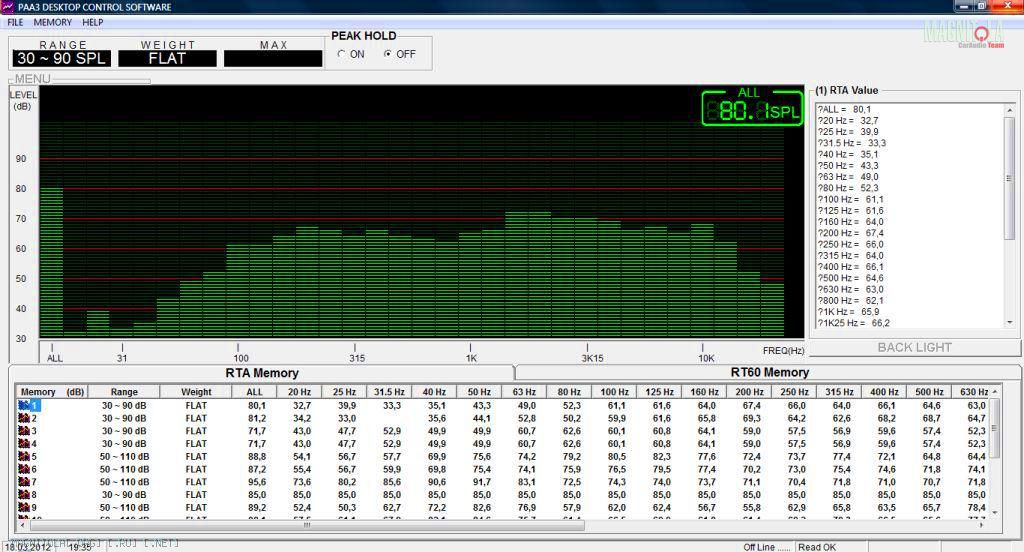
Task: Click the PAA3 application title bar icon
Action: pyautogui.click(x=8, y=7)
